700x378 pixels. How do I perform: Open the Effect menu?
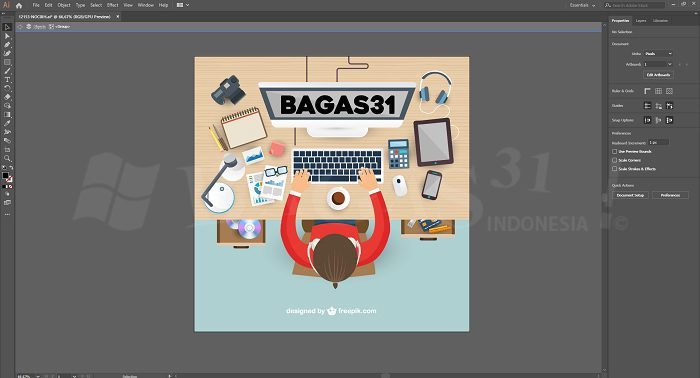pos(112,5)
